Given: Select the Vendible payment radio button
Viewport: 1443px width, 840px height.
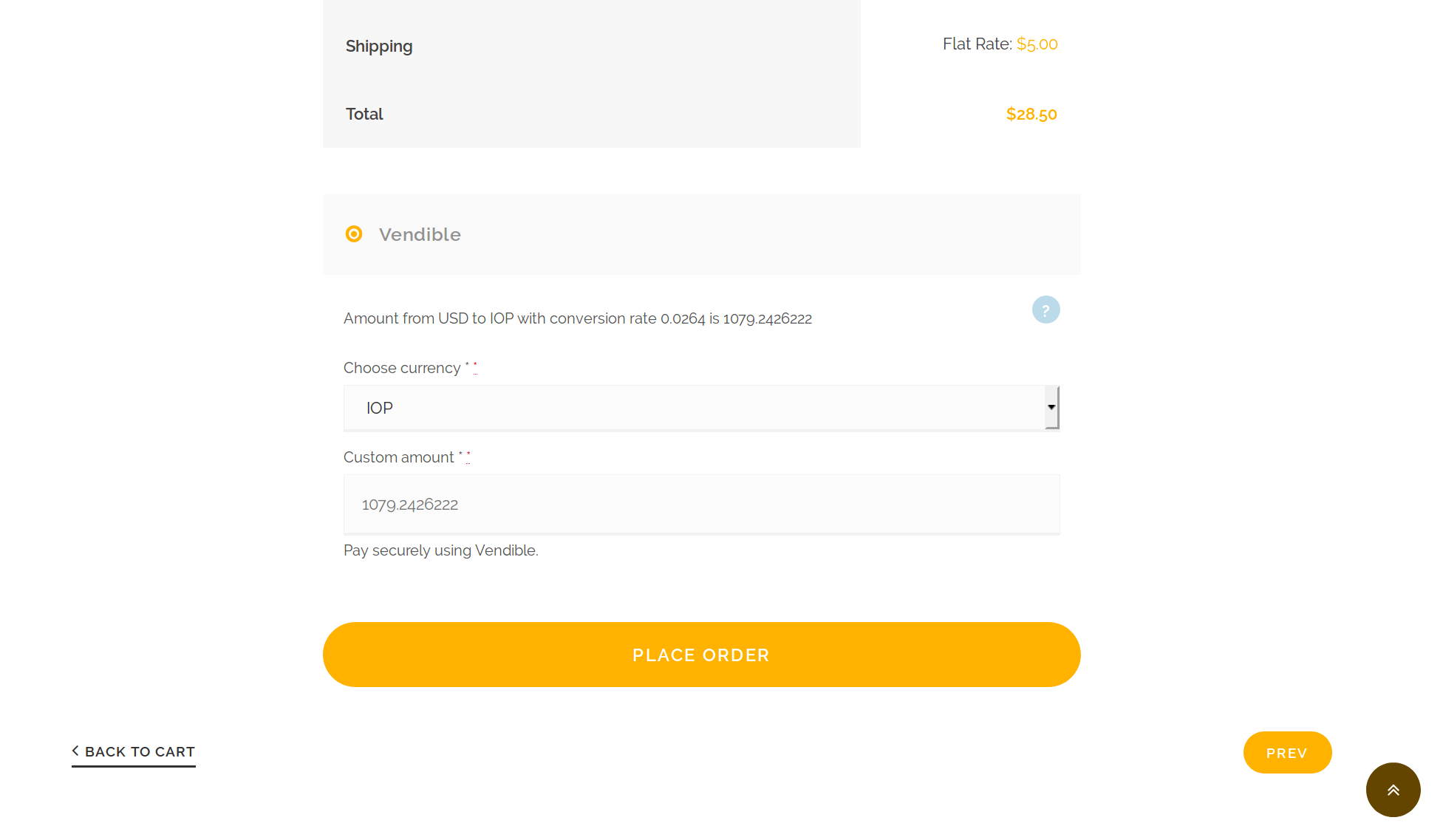Looking at the screenshot, I should (x=354, y=234).
